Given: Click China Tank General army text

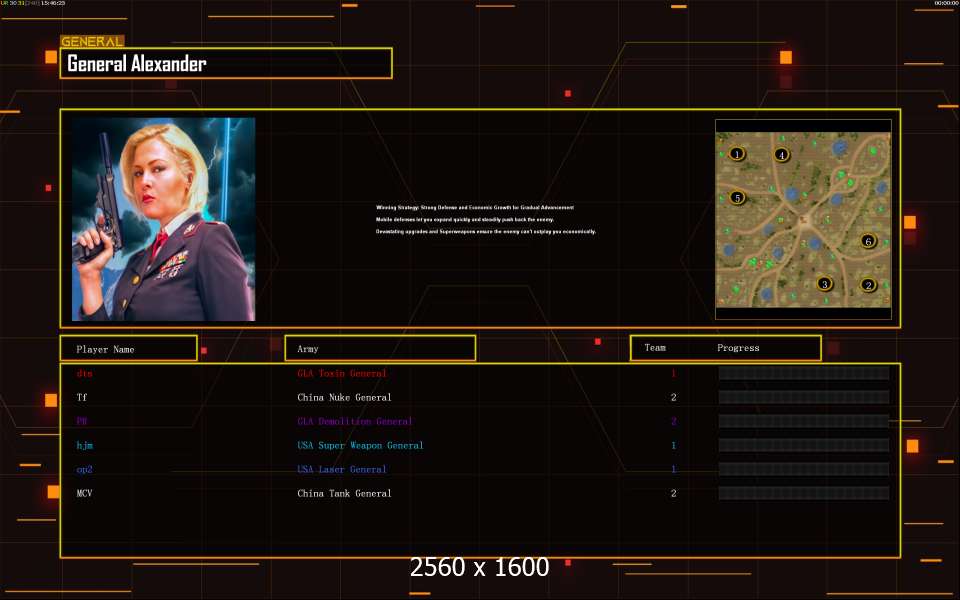Looking at the screenshot, I should [x=344, y=493].
